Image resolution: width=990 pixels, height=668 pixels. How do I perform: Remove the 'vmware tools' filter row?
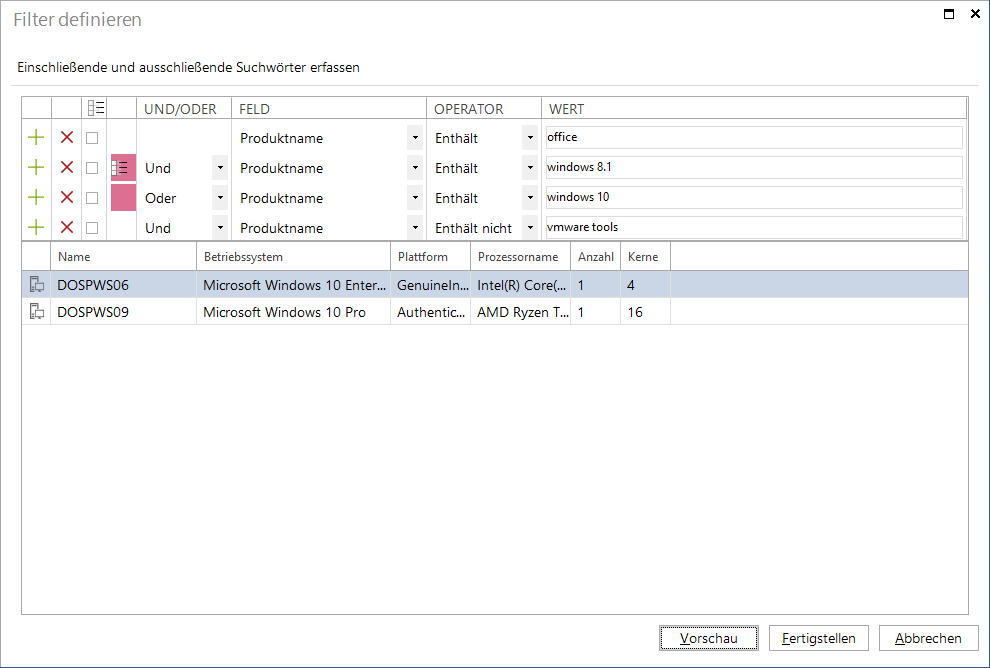pyautogui.click(x=66, y=227)
